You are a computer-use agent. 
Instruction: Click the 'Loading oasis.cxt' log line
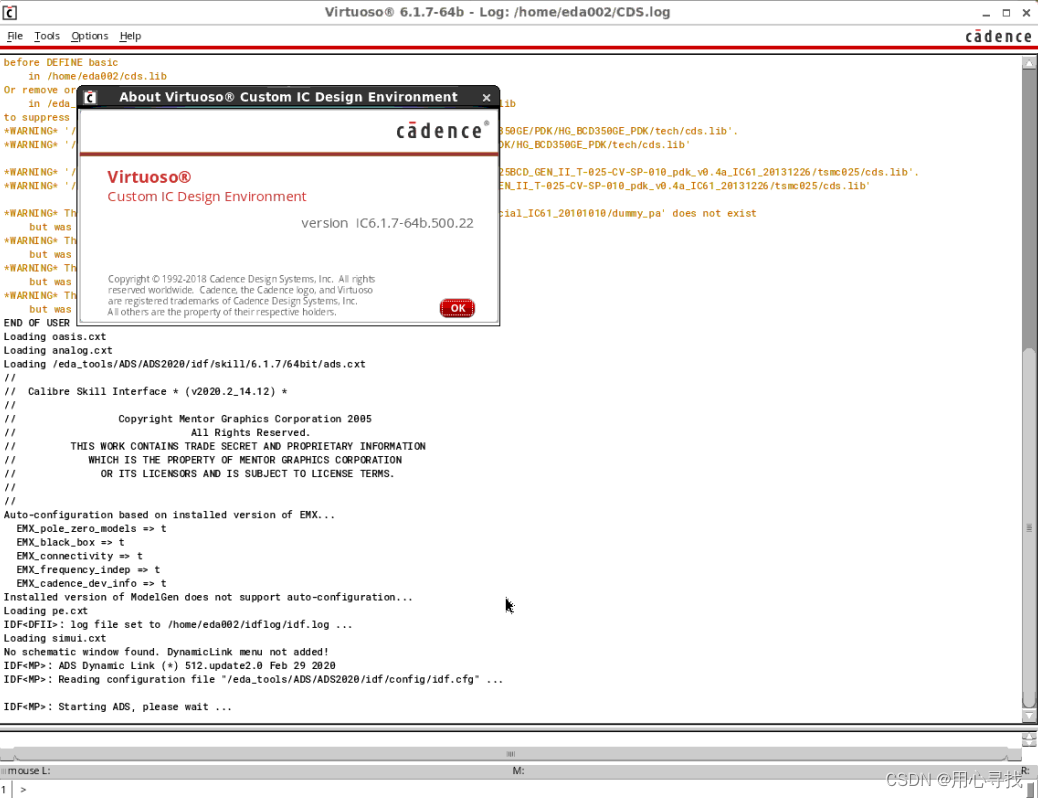pyautogui.click(x=55, y=336)
